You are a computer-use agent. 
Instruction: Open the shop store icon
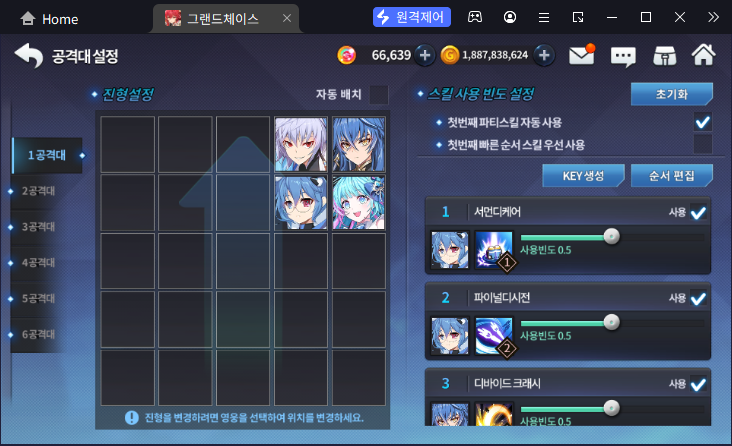(665, 56)
